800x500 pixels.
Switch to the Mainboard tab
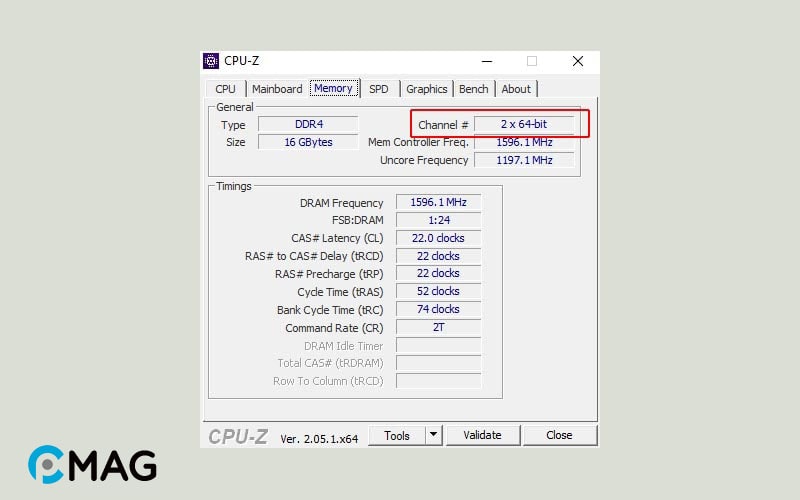click(277, 89)
